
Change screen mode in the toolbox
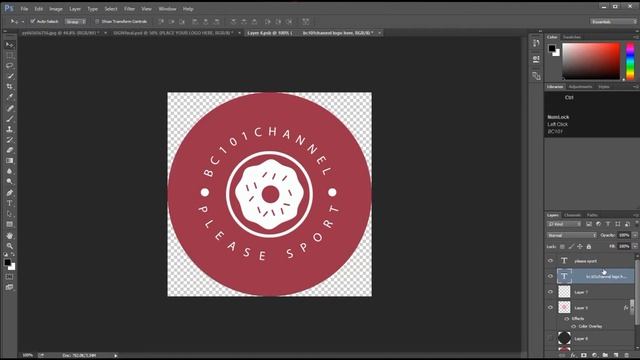9,287
